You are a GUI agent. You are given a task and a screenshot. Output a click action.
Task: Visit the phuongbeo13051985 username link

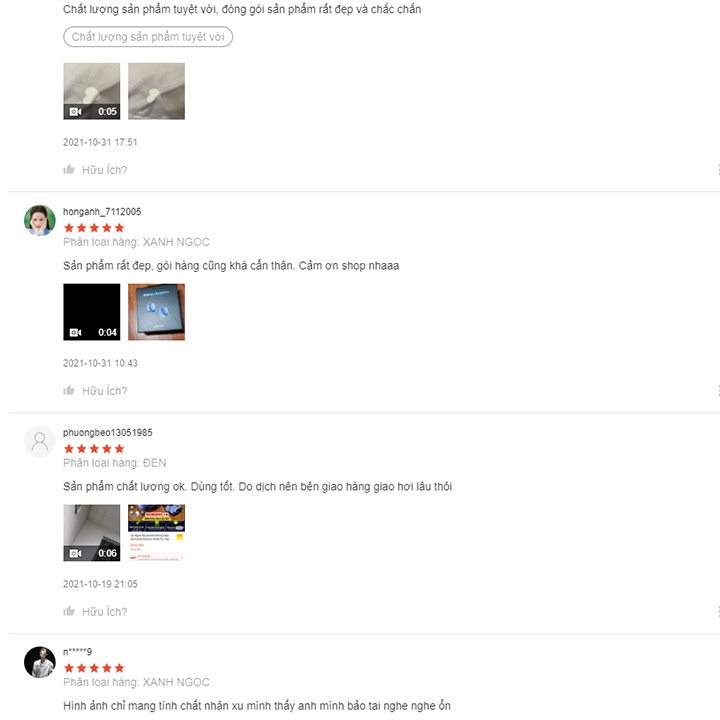(x=108, y=432)
